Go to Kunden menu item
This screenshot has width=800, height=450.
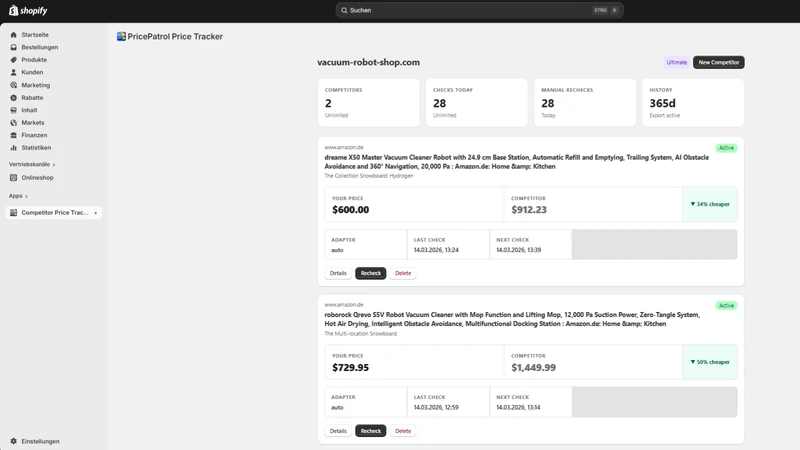32,72
